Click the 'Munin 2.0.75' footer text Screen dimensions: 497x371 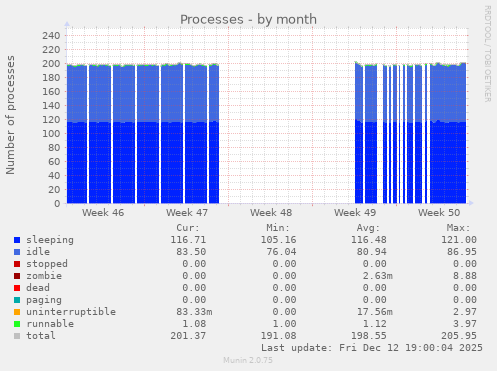248,360
